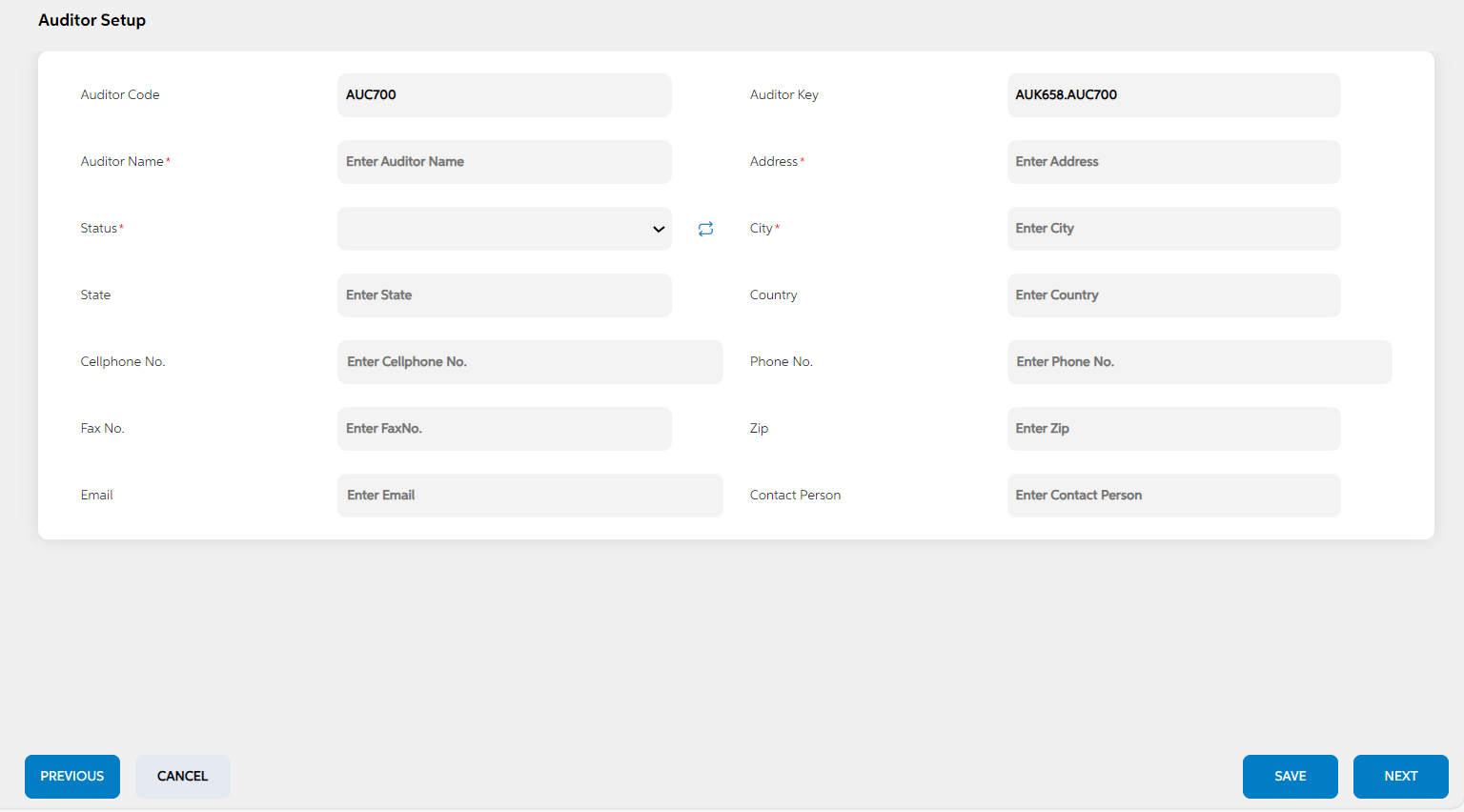Proceed with the NEXT button
1464x812 pixels.
(1401, 777)
